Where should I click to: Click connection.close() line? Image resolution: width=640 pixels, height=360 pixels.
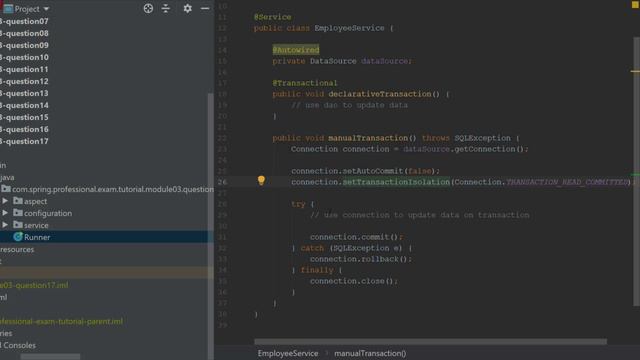click(x=353, y=281)
